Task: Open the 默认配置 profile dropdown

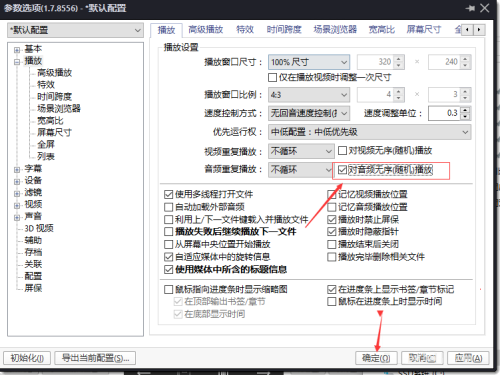Action: tap(75, 30)
